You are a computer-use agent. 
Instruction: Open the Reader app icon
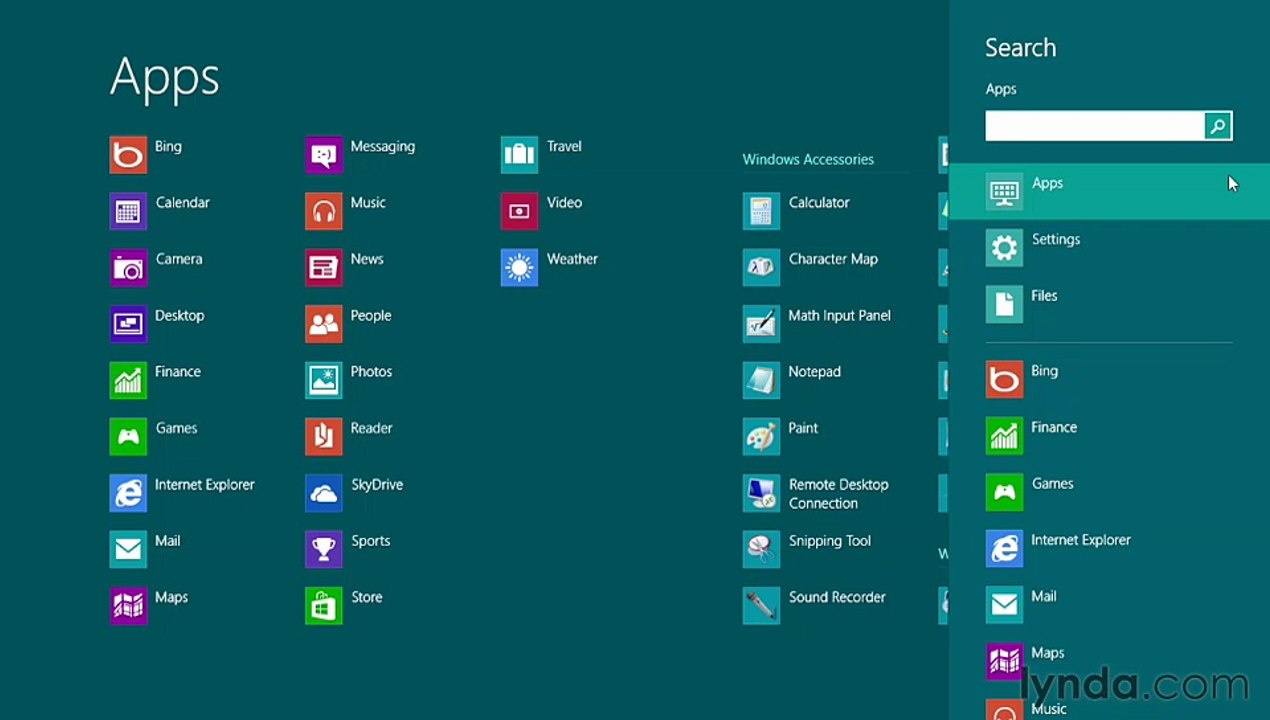point(324,437)
